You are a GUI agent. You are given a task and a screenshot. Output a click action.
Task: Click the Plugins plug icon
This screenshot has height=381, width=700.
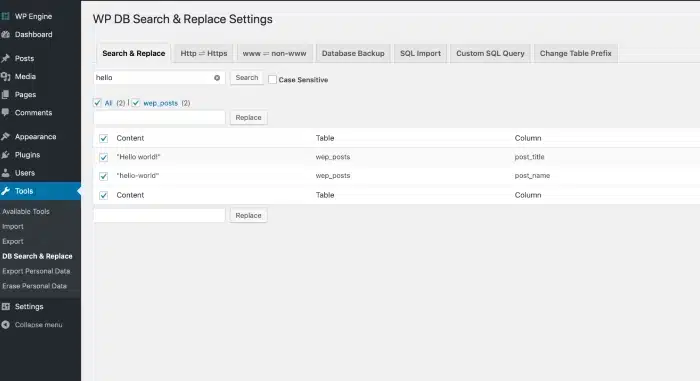5,155
